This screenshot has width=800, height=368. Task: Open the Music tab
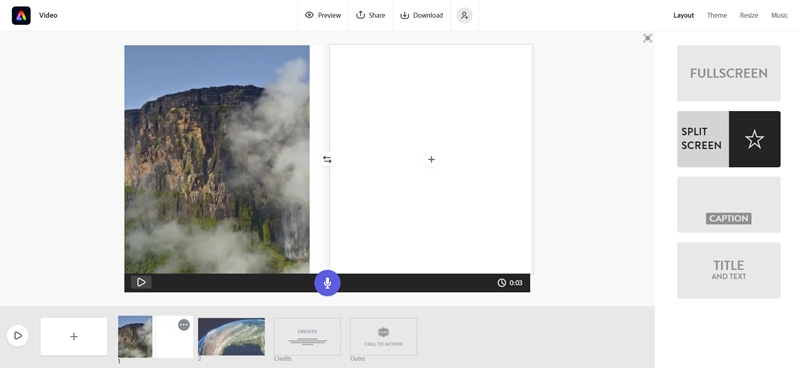[x=780, y=15]
